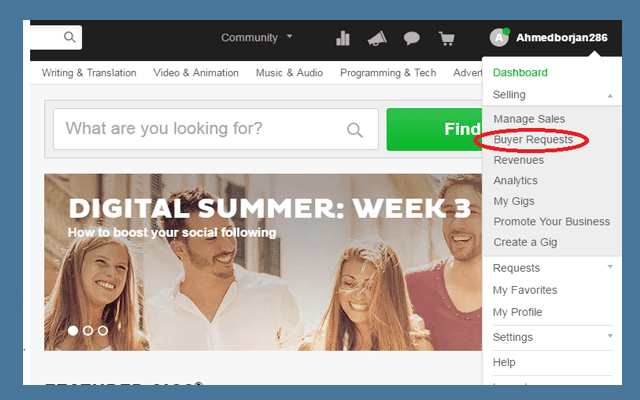Select the second carousel dot
Viewport: 640px width, 400px height.
88,330
